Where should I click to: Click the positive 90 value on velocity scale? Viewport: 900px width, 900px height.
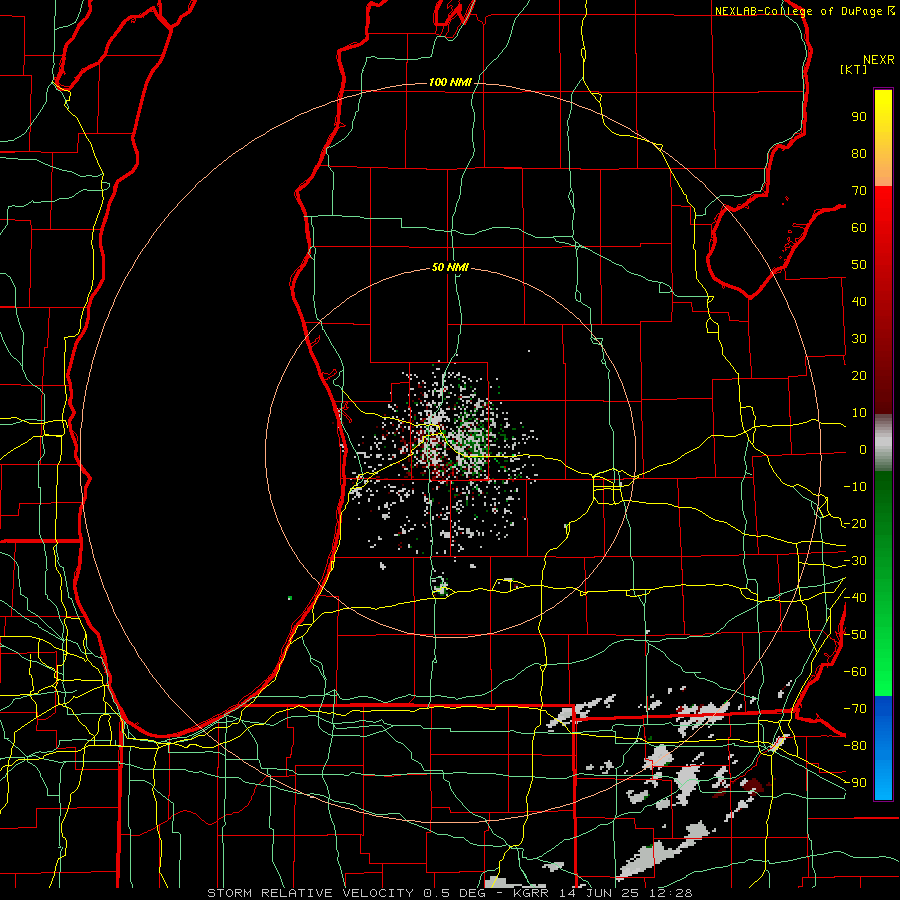click(x=859, y=117)
